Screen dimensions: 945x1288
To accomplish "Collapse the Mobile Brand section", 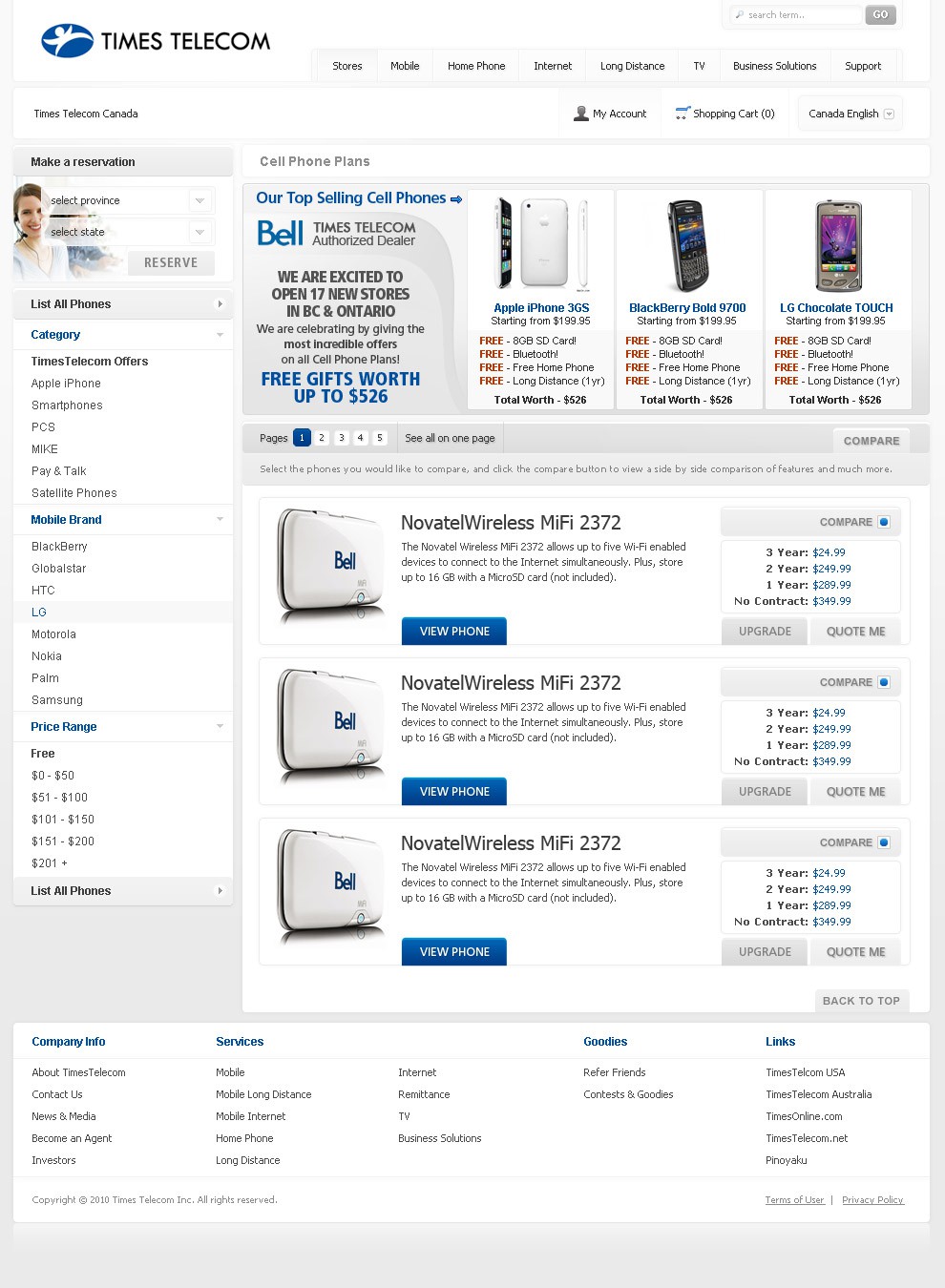I will tap(220, 519).
